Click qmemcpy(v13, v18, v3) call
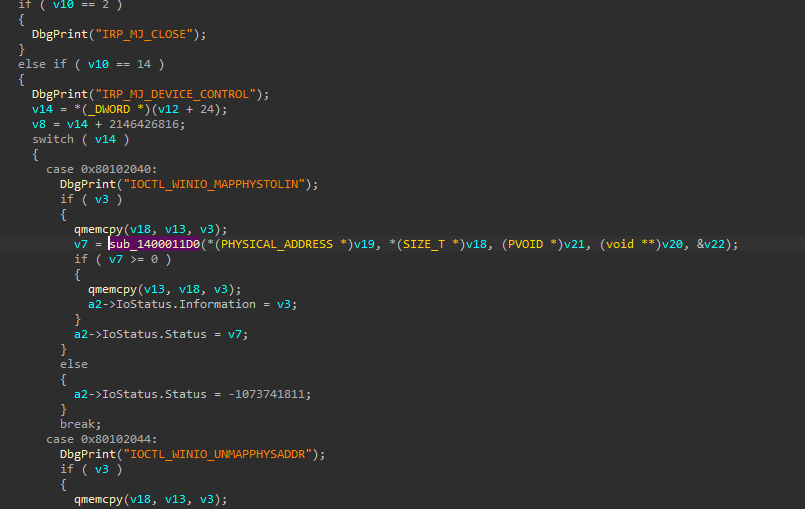This screenshot has height=509, width=805. pos(164,289)
